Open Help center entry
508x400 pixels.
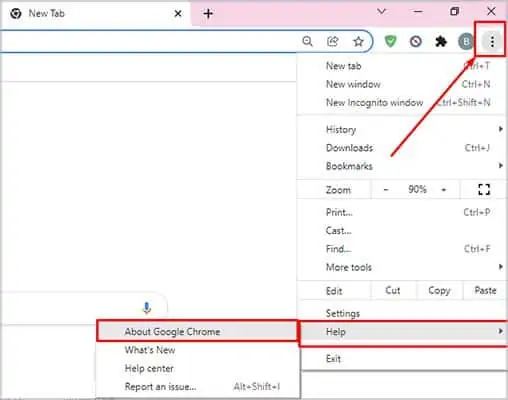point(198,368)
